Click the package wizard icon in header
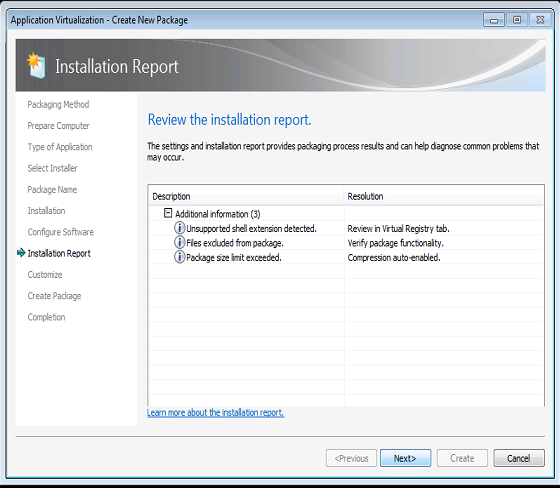 [36, 65]
